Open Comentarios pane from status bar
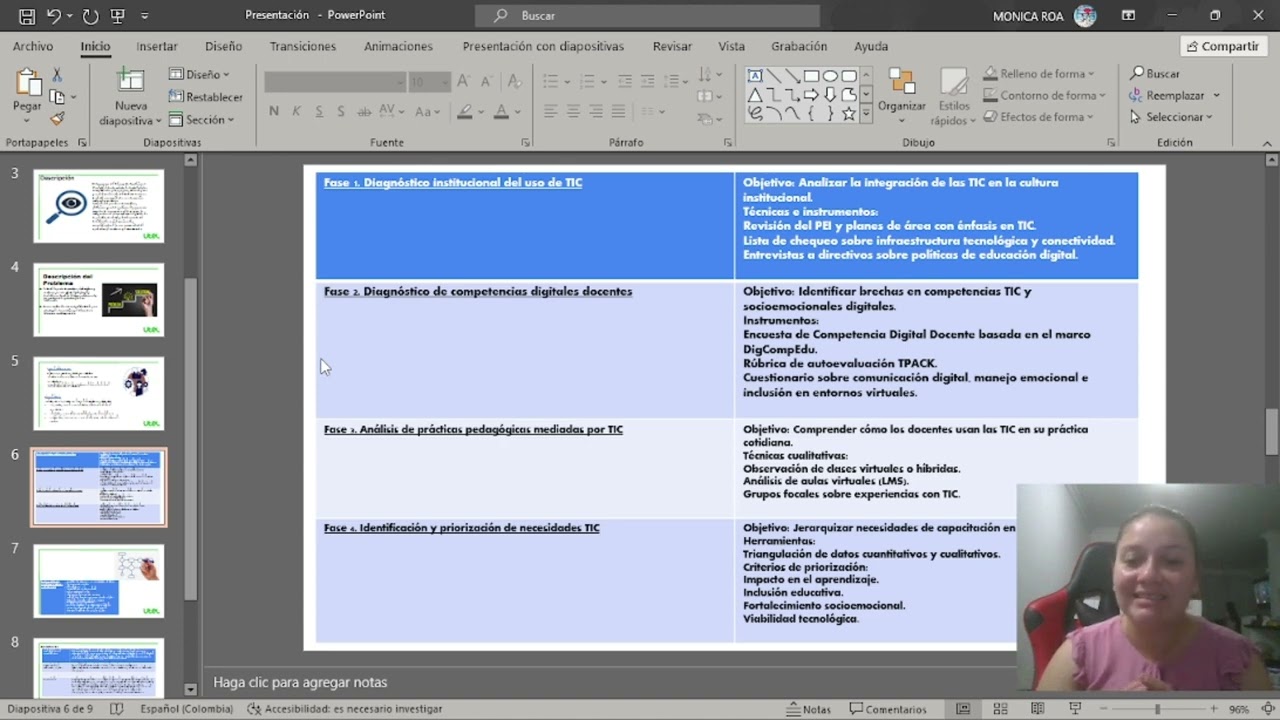 888,709
